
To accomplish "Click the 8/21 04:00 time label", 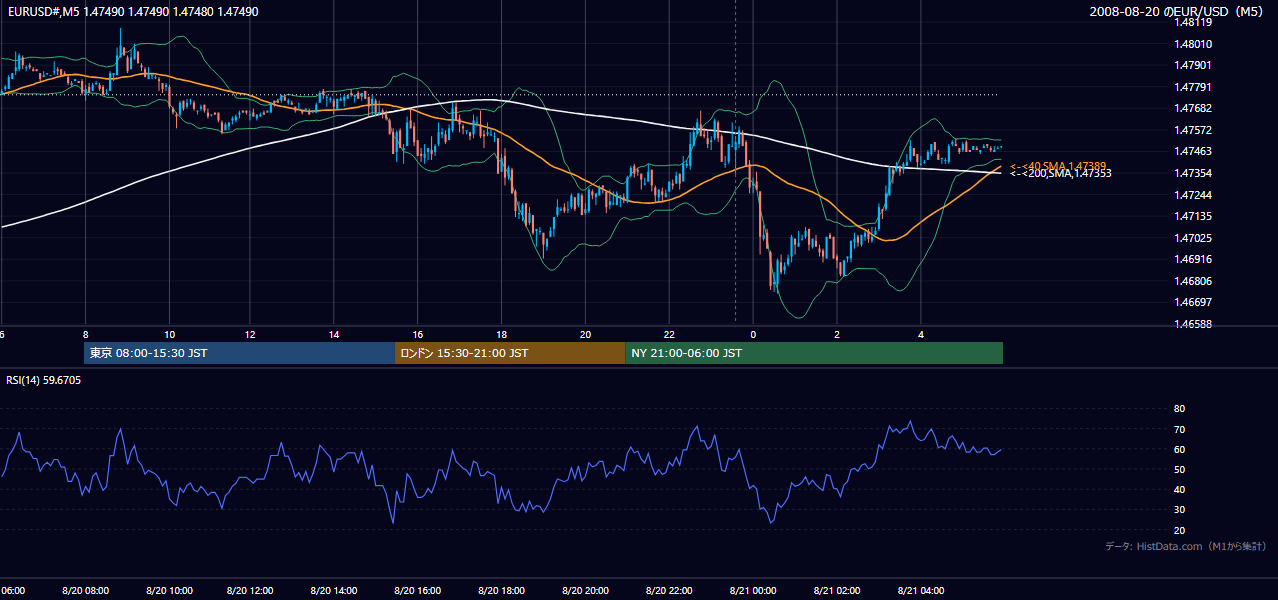I will [921, 591].
